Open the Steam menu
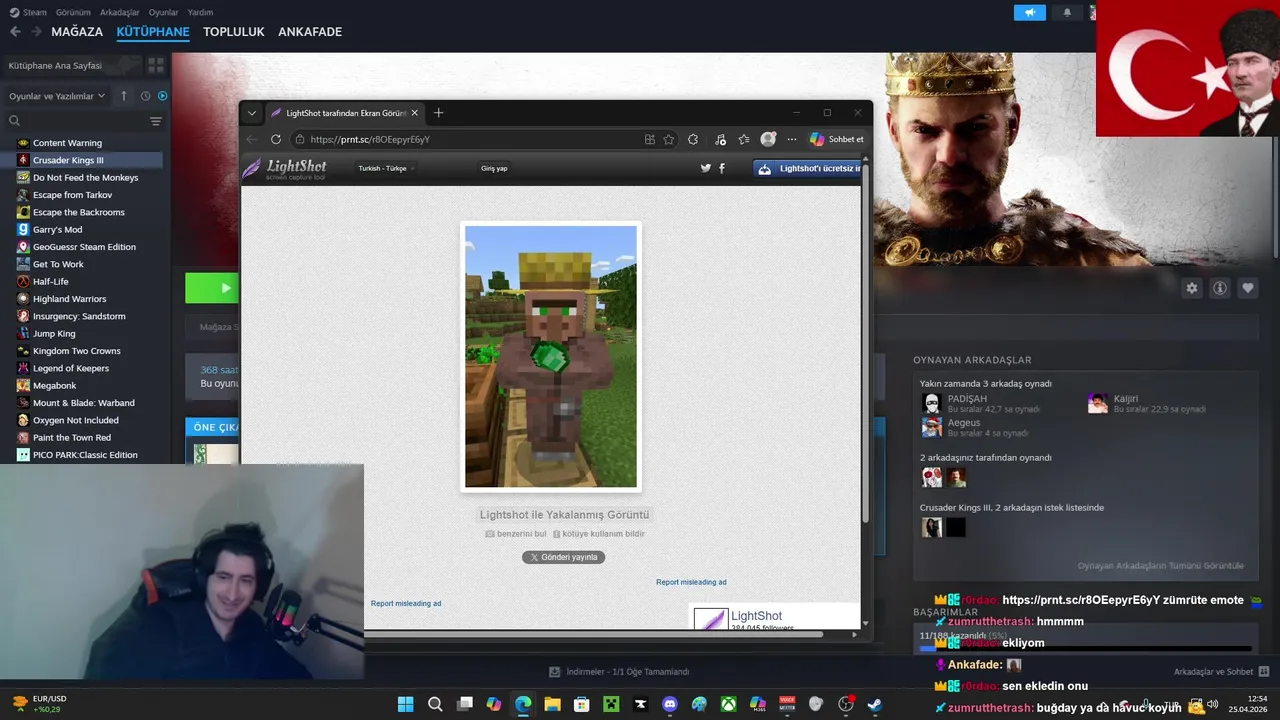The height and width of the screenshot is (720, 1280). (29, 12)
